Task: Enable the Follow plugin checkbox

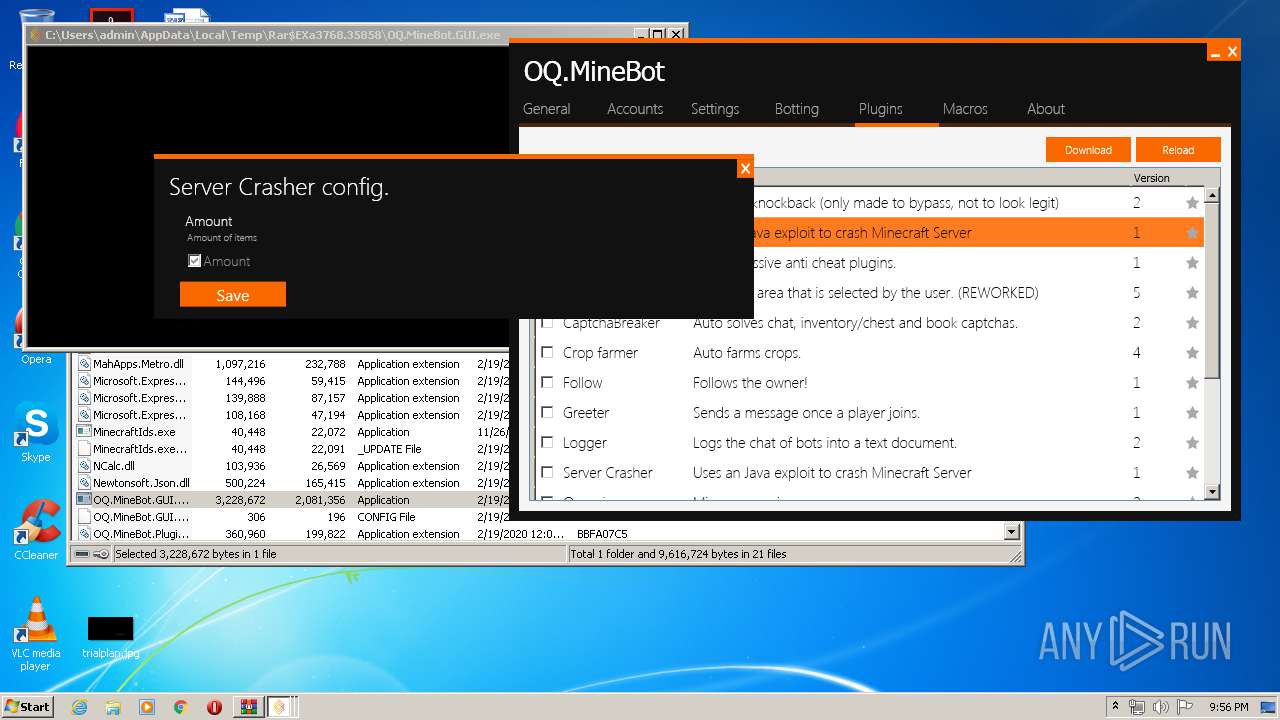Action: [x=547, y=382]
